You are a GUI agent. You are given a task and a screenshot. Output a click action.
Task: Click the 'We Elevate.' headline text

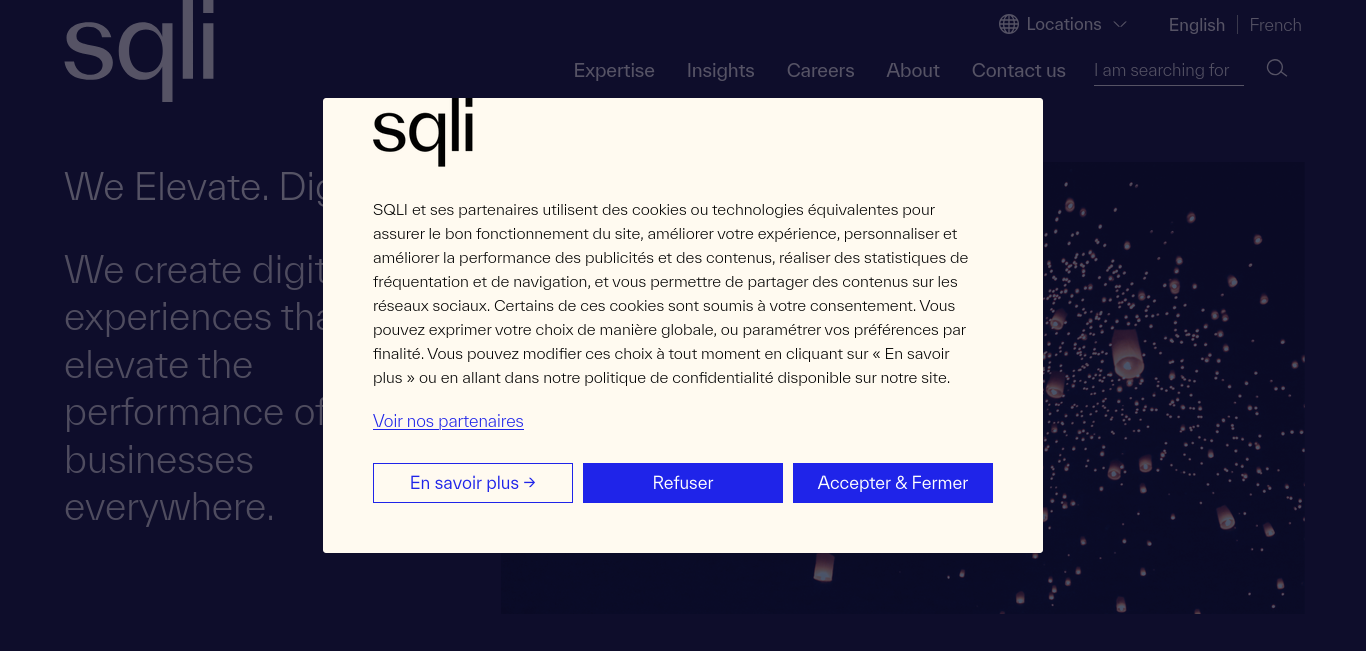pos(166,187)
